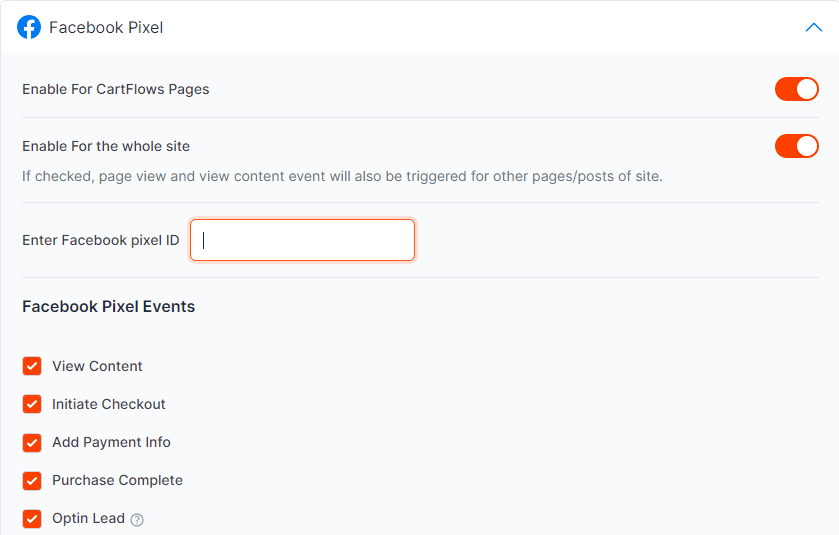Deselect the Optin Lead checkbox
This screenshot has height=535, width=839.
point(32,518)
